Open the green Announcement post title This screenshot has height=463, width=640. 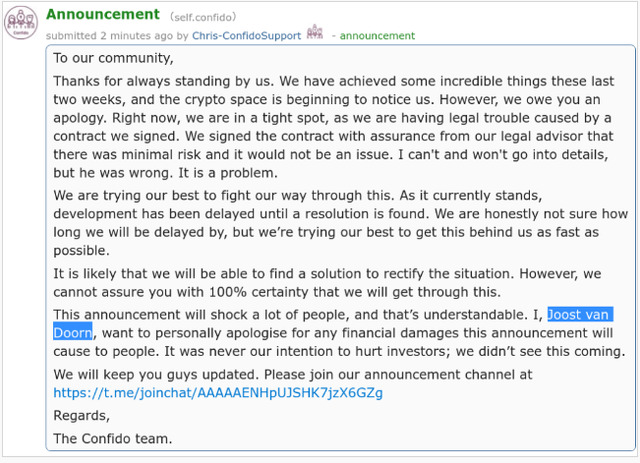(x=103, y=14)
